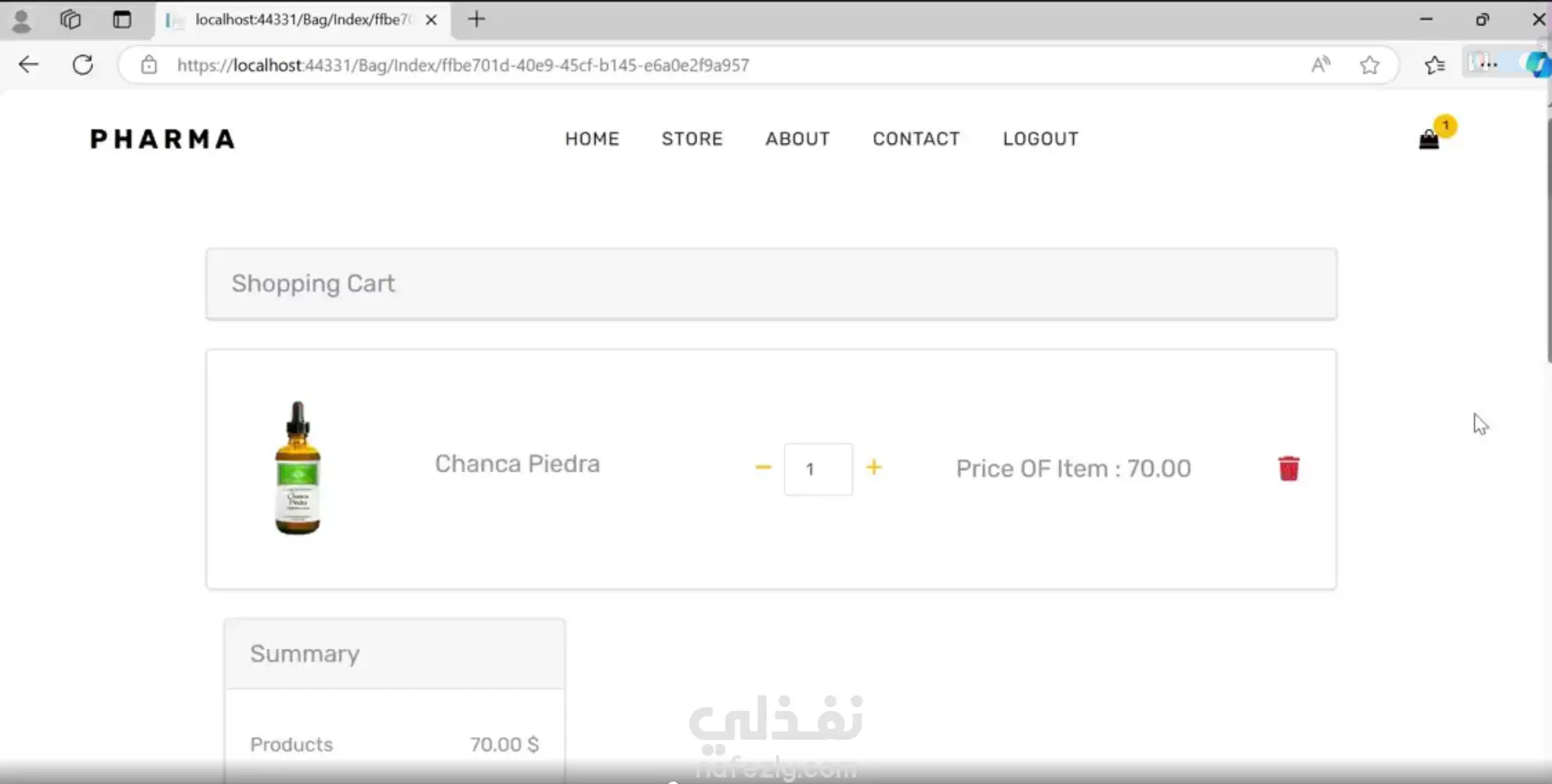Open the ABOUT page link
This screenshot has width=1552, height=784.
coord(798,138)
